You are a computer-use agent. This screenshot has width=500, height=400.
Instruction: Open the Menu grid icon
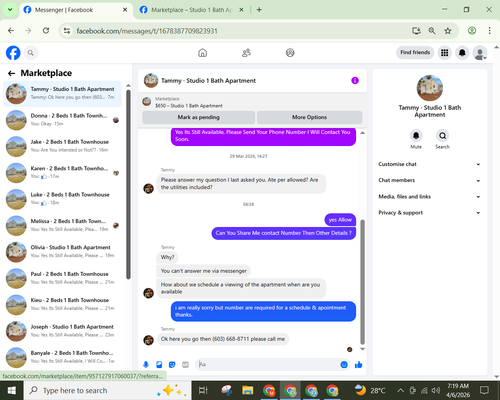click(x=444, y=53)
